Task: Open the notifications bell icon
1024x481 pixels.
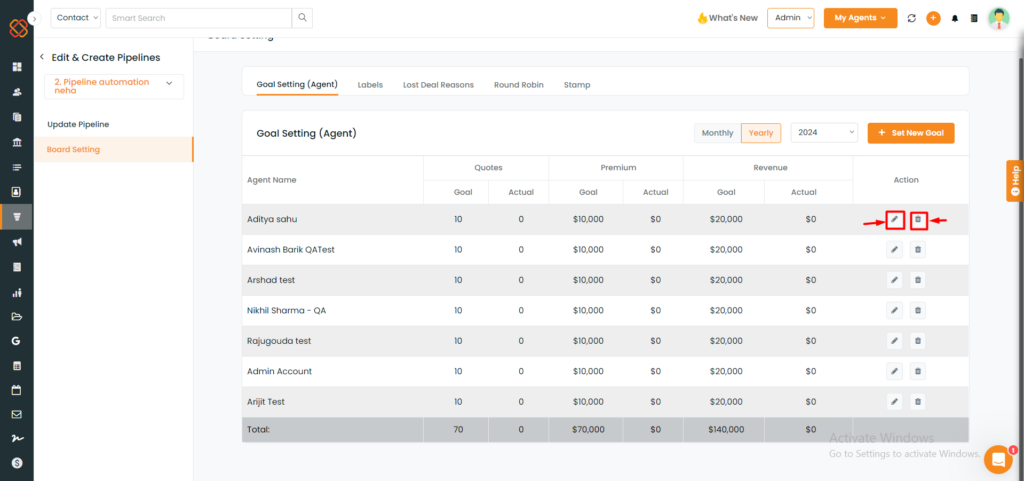Action: pos(955,18)
